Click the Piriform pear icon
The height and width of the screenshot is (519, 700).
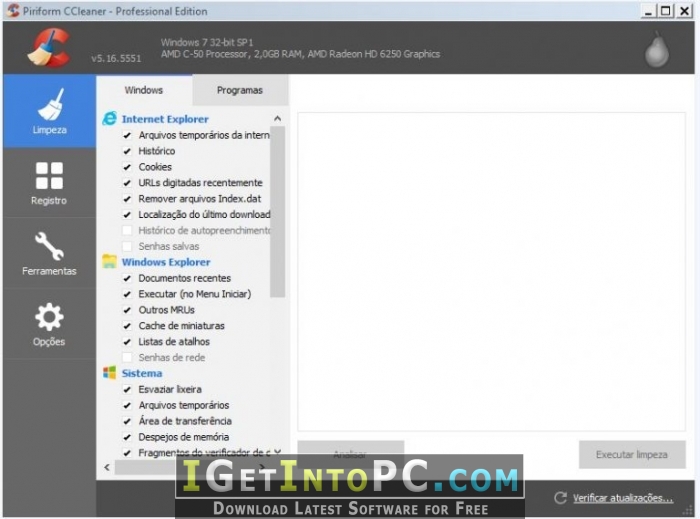pyautogui.click(x=657, y=50)
